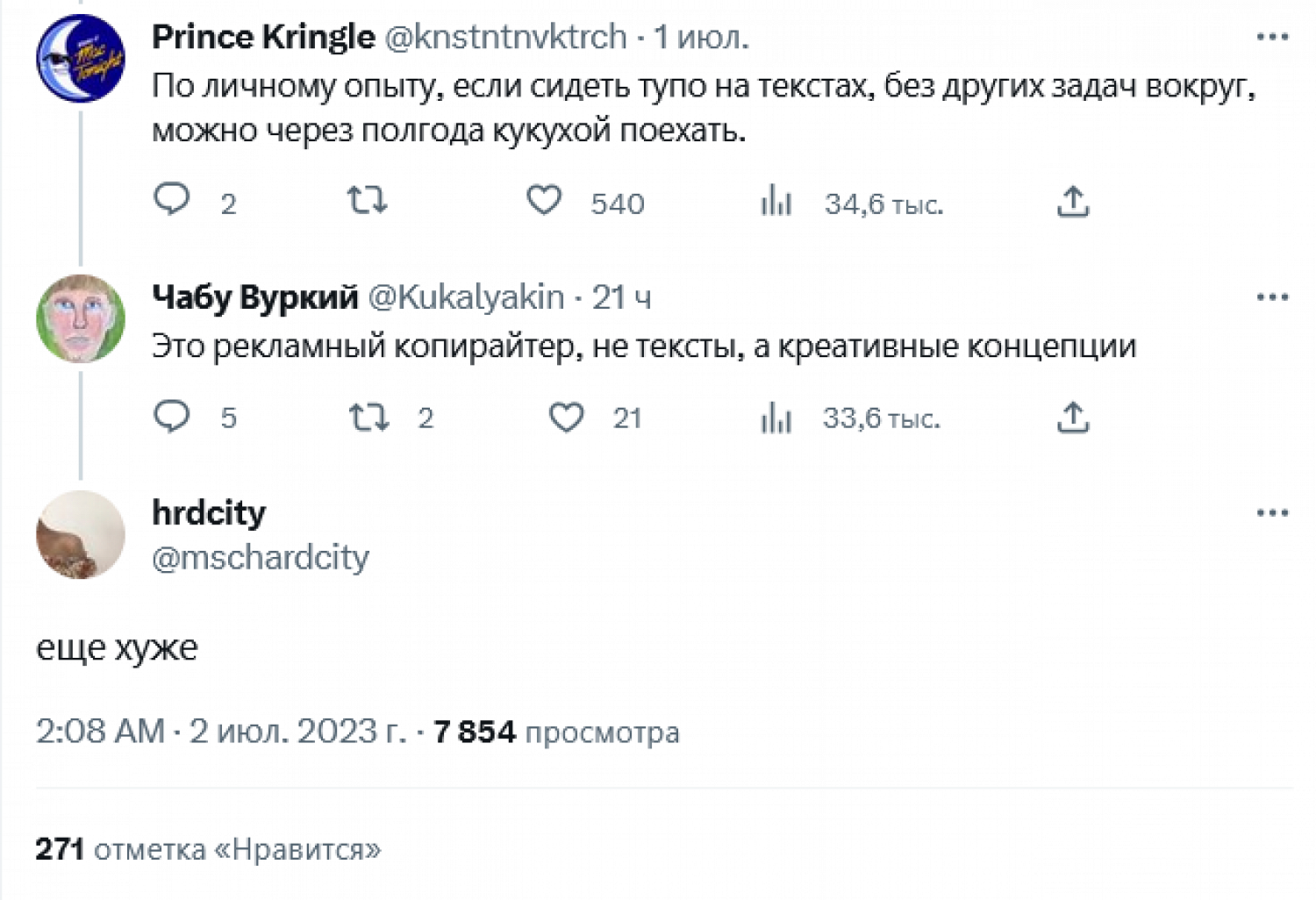Open the @mschardcity handle link
This screenshot has height=900, width=1316.
click(x=261, y=557)
